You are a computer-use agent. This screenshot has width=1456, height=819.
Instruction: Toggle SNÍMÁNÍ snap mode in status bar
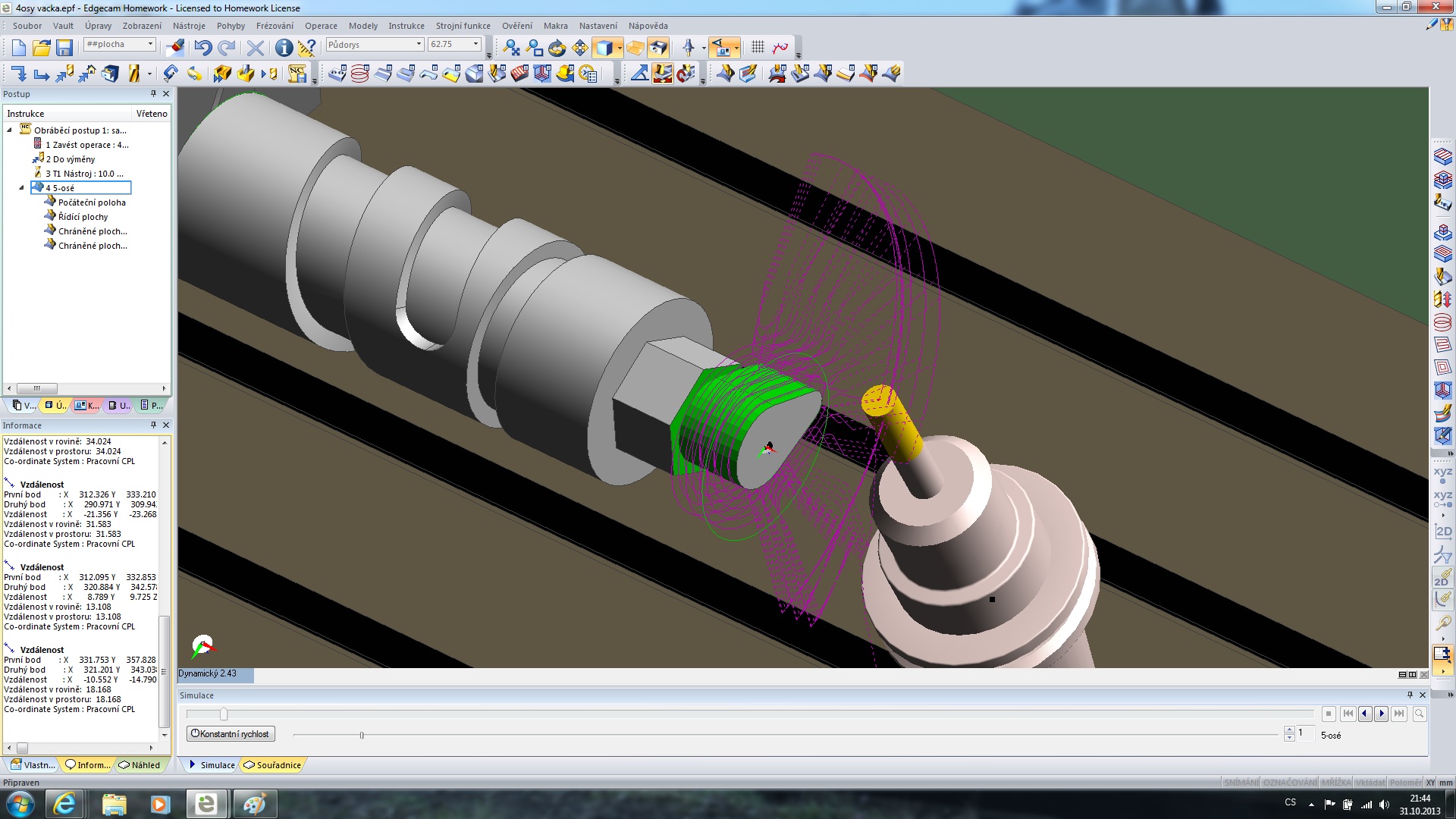pos(1241,783)
